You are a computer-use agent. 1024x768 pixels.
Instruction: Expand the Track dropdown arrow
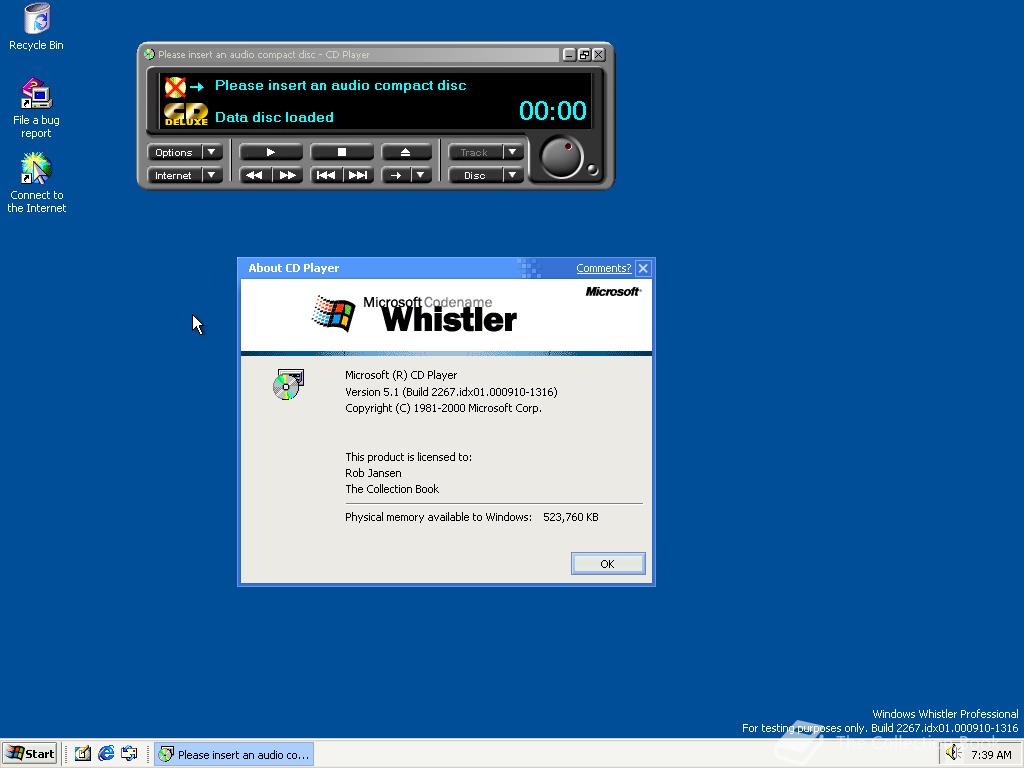coord(513,152)
